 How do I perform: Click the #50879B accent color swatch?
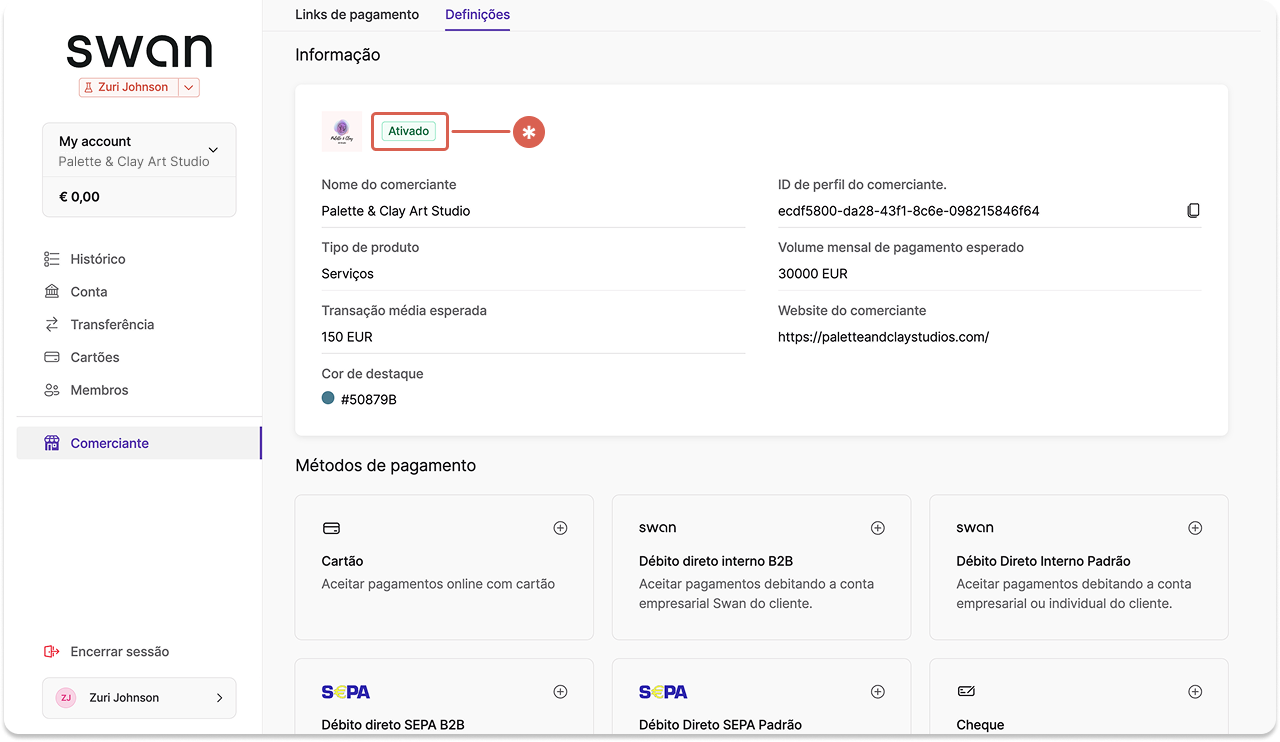click(328, 398)
